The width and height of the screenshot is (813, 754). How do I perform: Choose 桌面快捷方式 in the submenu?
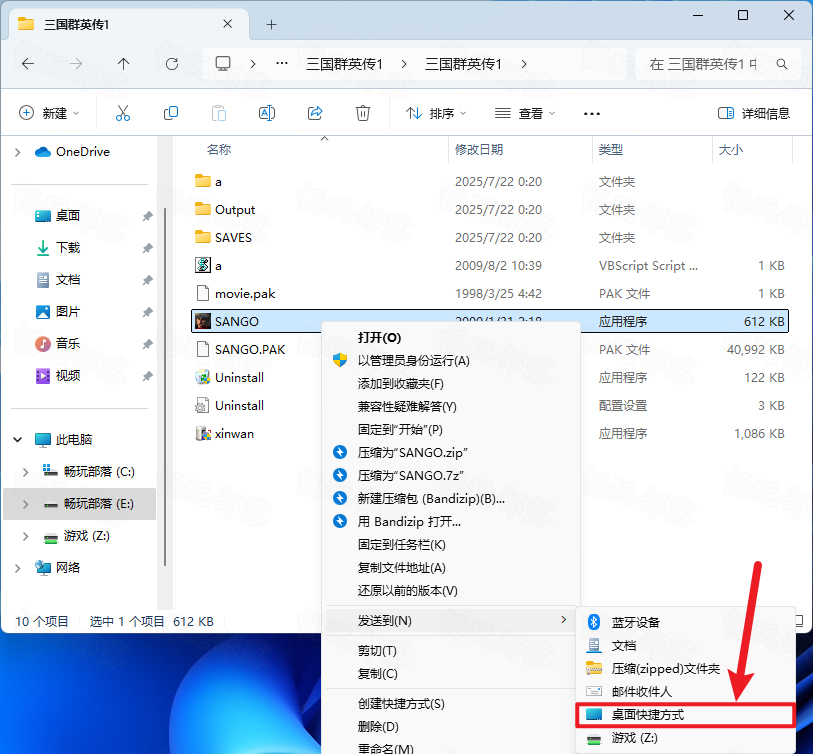pyautogui.click(x=685, y=715)
